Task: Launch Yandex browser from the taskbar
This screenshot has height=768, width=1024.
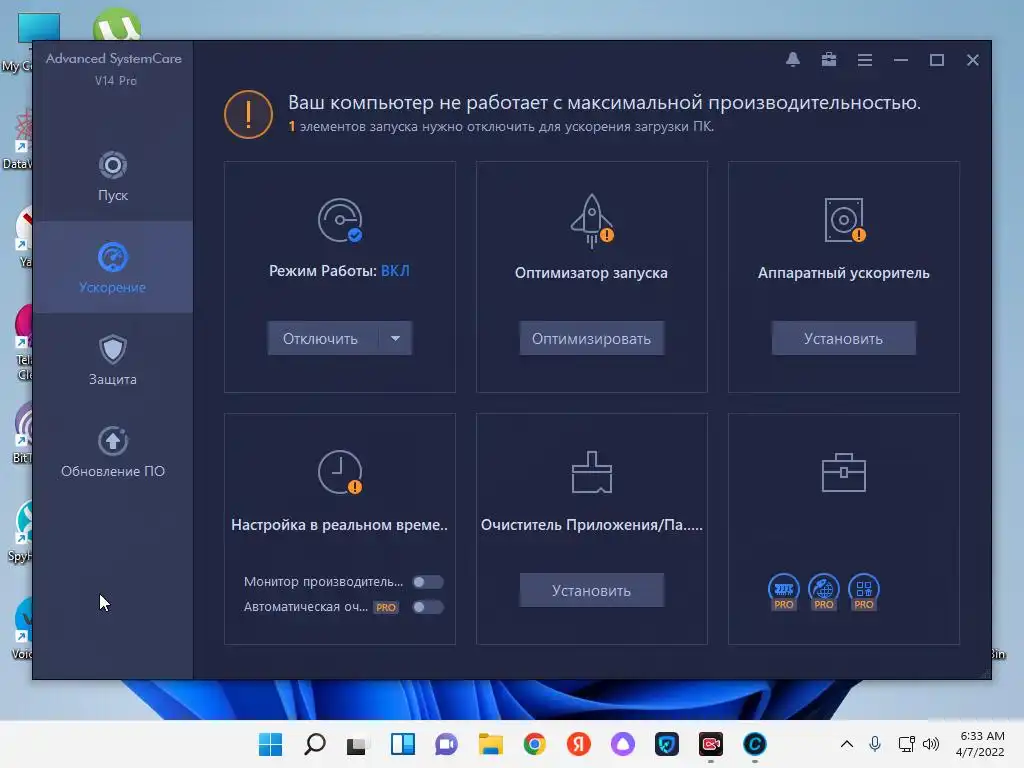Action: [x=579, y=744]
